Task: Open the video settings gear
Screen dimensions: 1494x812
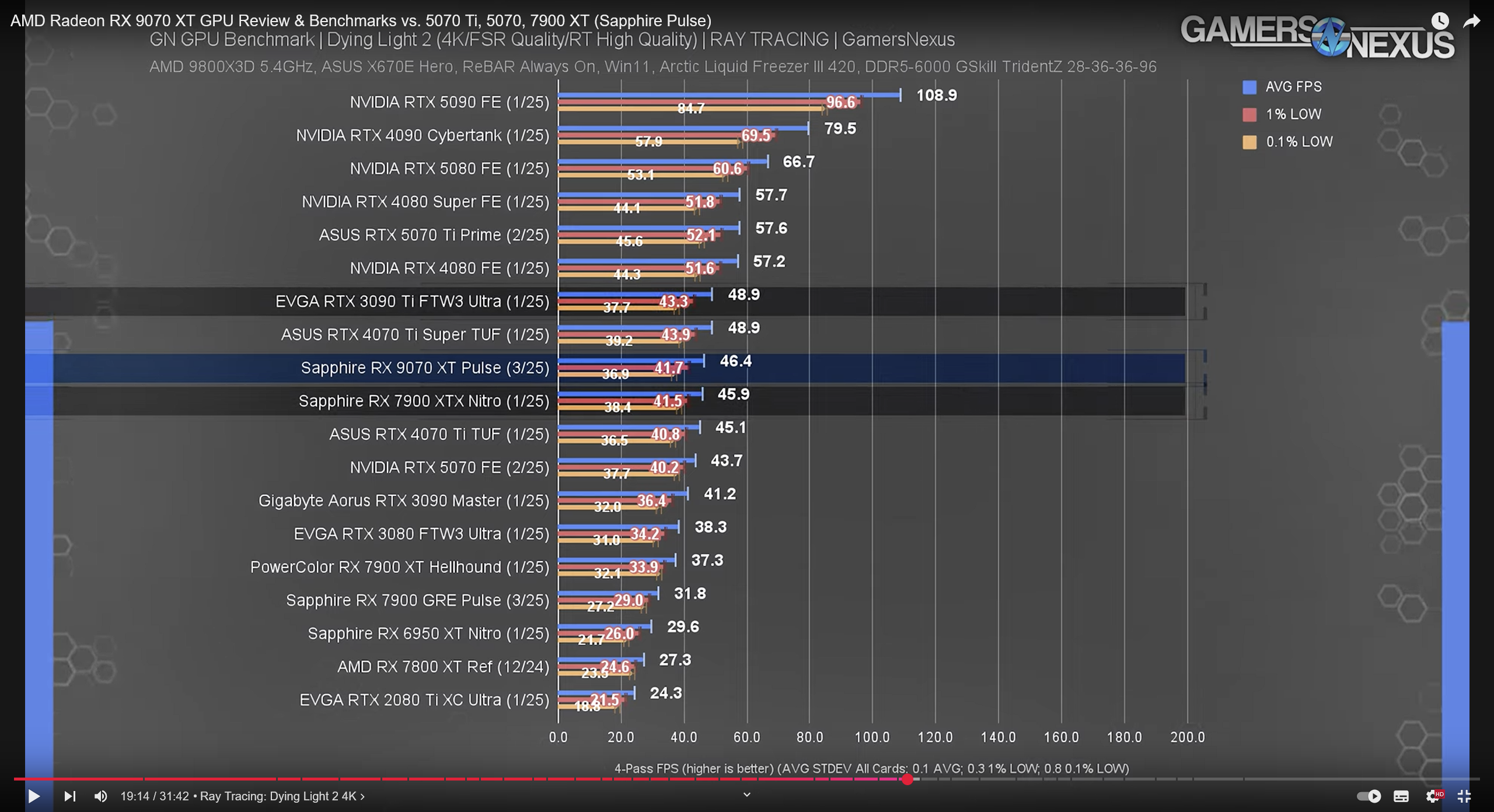Action: (1433, 796)
